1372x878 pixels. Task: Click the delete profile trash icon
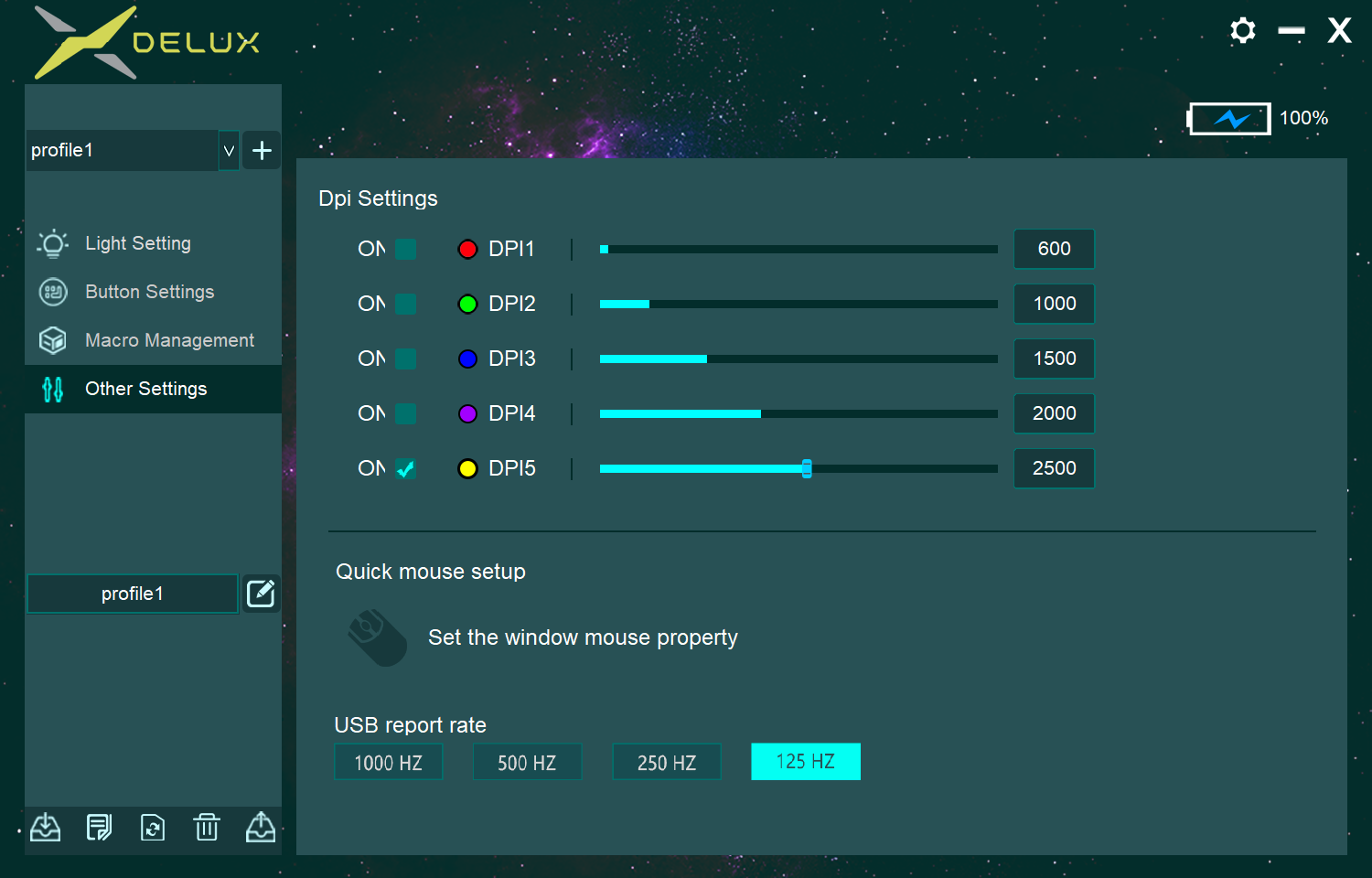207,828
